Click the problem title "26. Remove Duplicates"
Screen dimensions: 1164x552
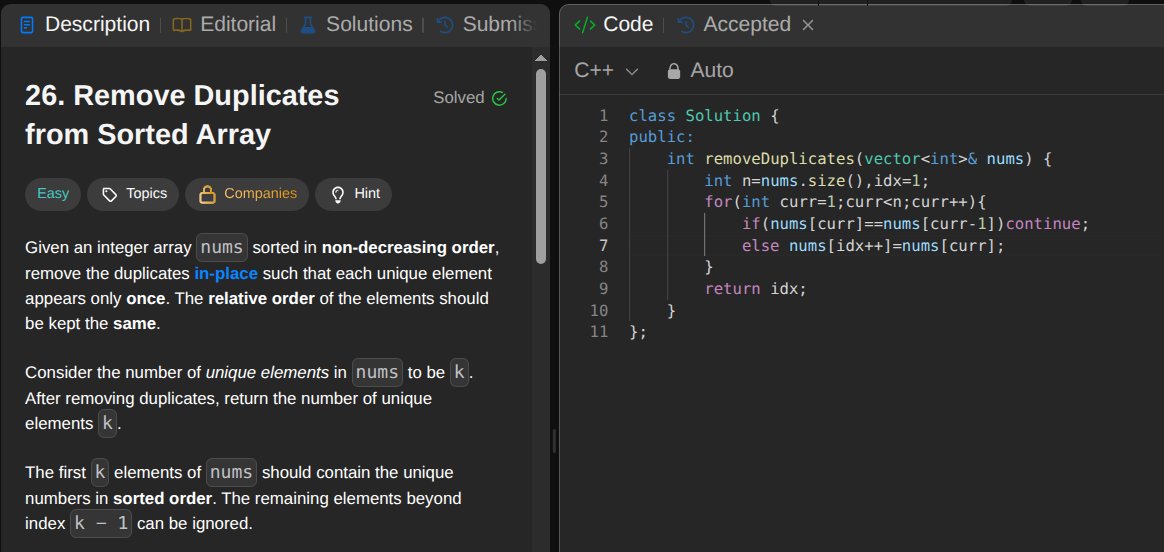point(182,96)
